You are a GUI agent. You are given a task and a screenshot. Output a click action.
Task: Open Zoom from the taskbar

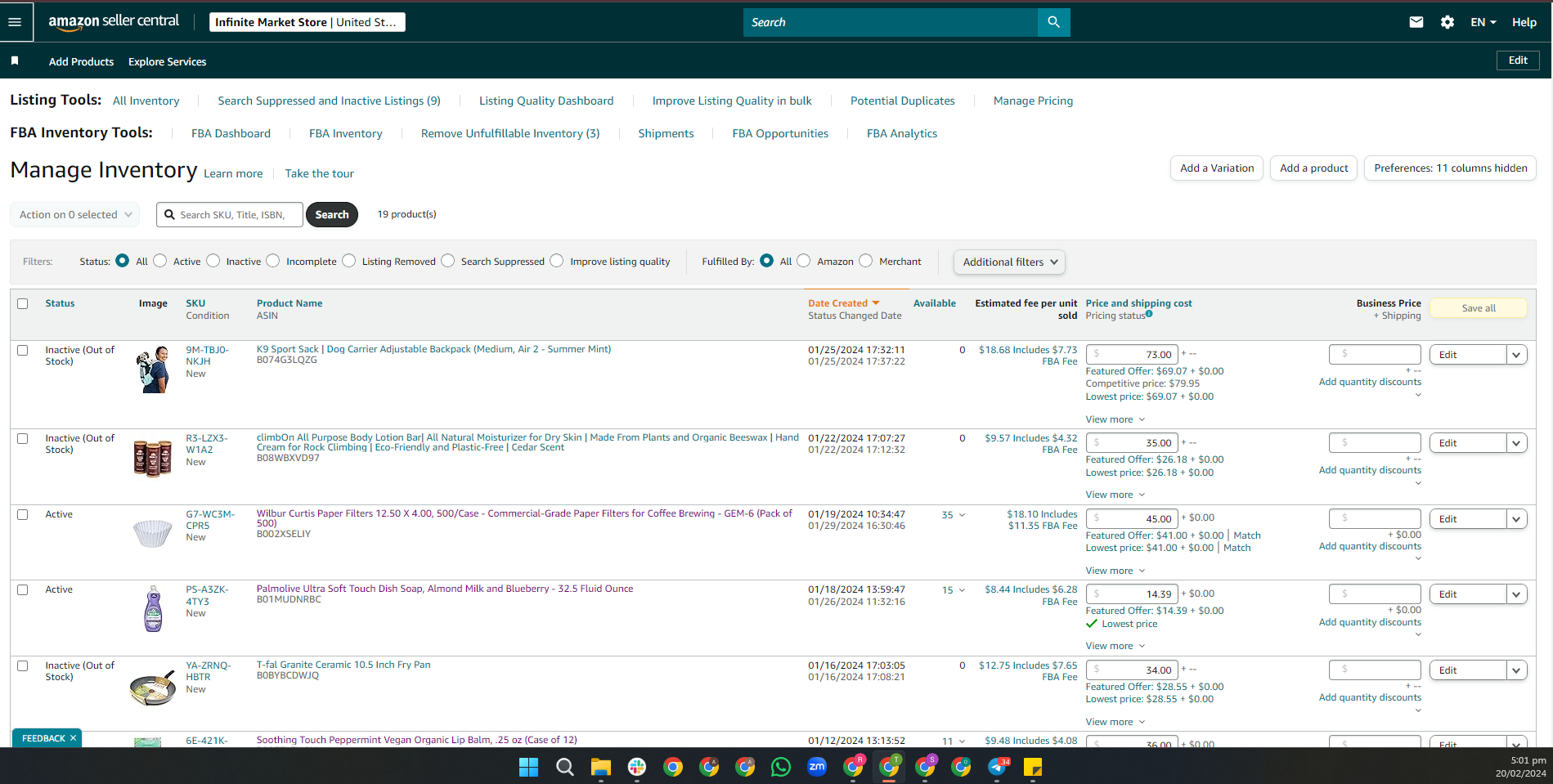(x=817, y=767)
